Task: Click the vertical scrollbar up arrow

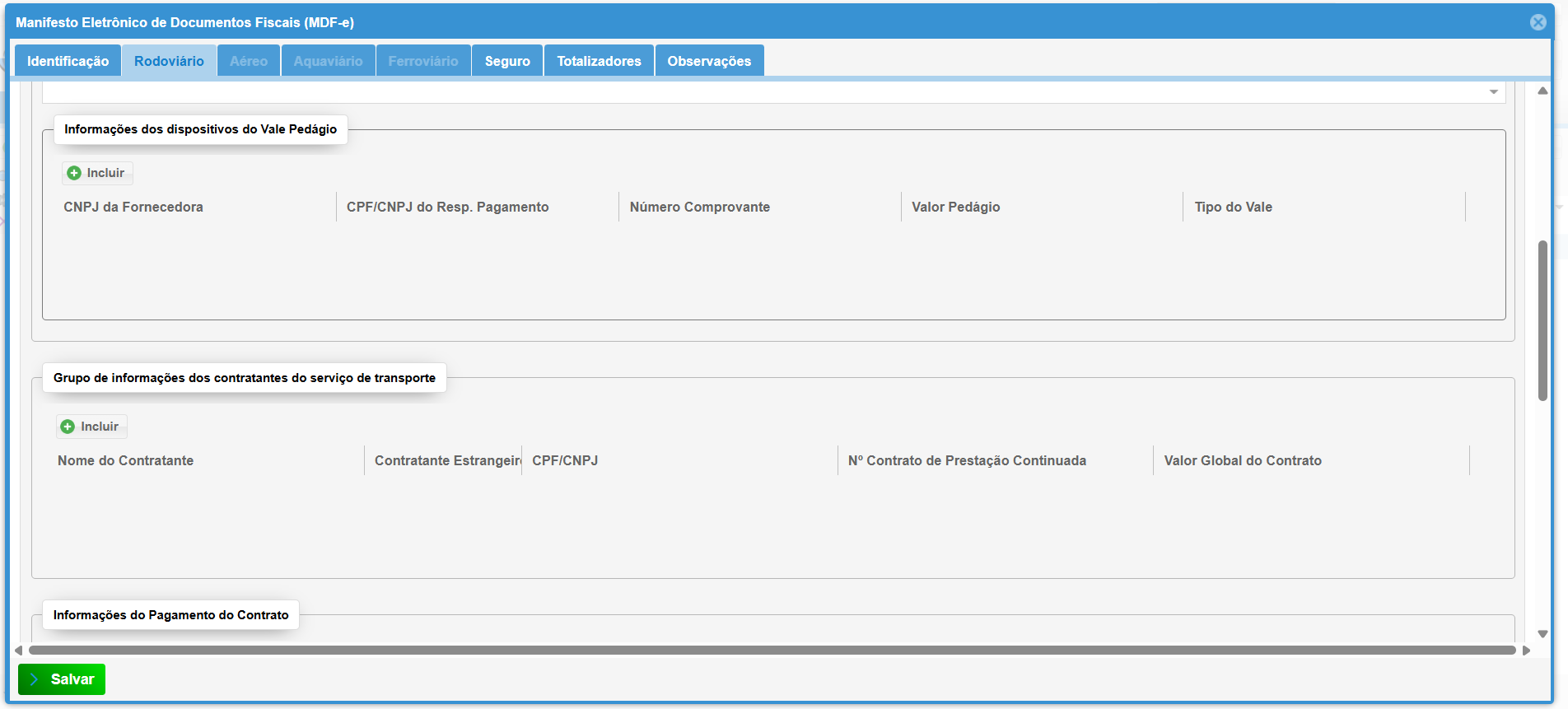Action: point(1542,91)
